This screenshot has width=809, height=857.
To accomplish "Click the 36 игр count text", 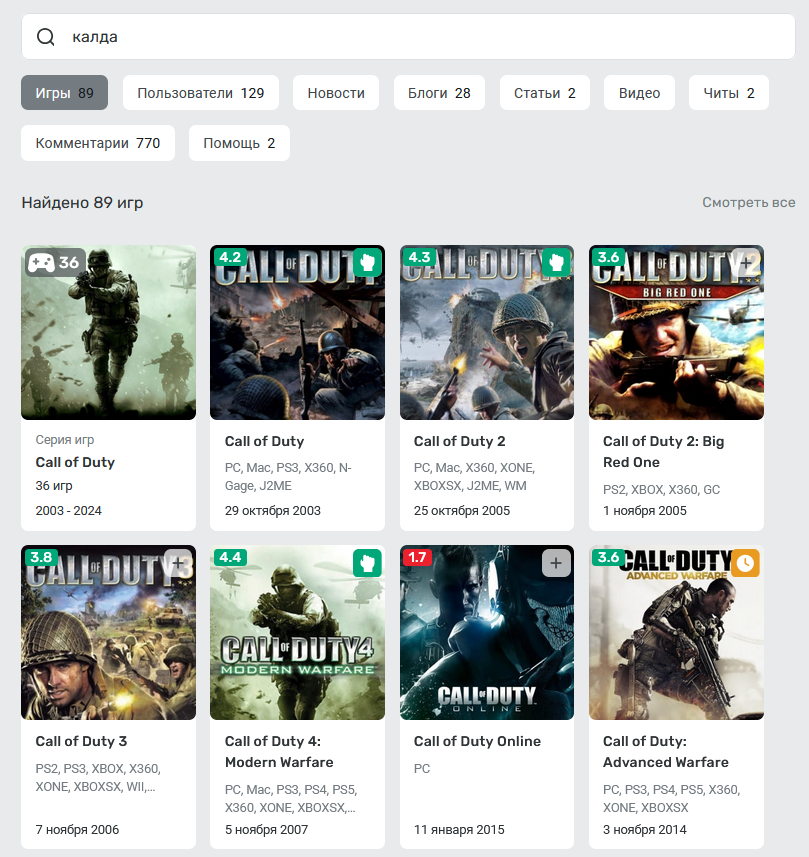I will (54, 485).
